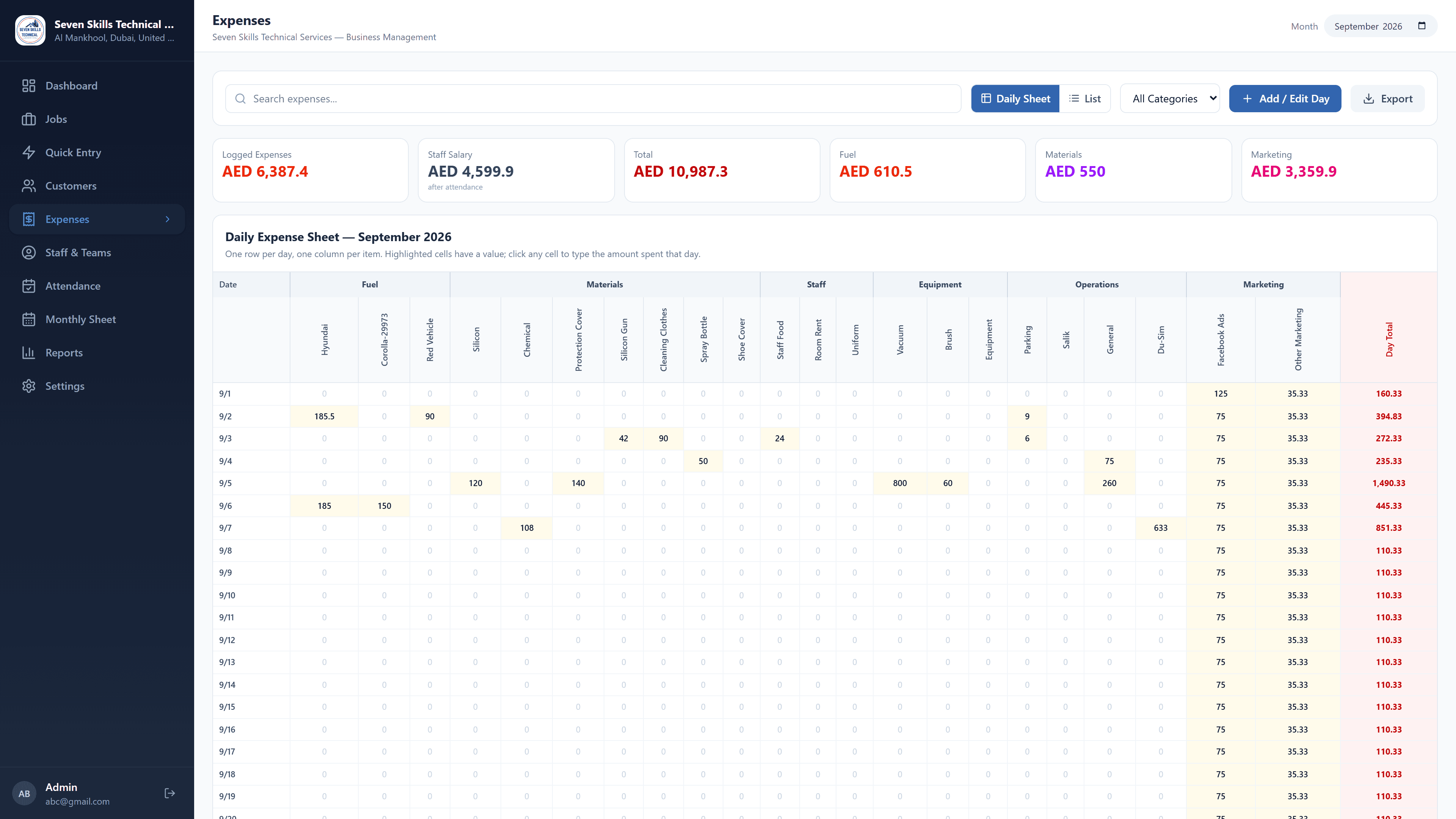Viewport: 1456px width, 819px height.
Task: Click the Attendance calendar-check icon
Action: (29, 286)
